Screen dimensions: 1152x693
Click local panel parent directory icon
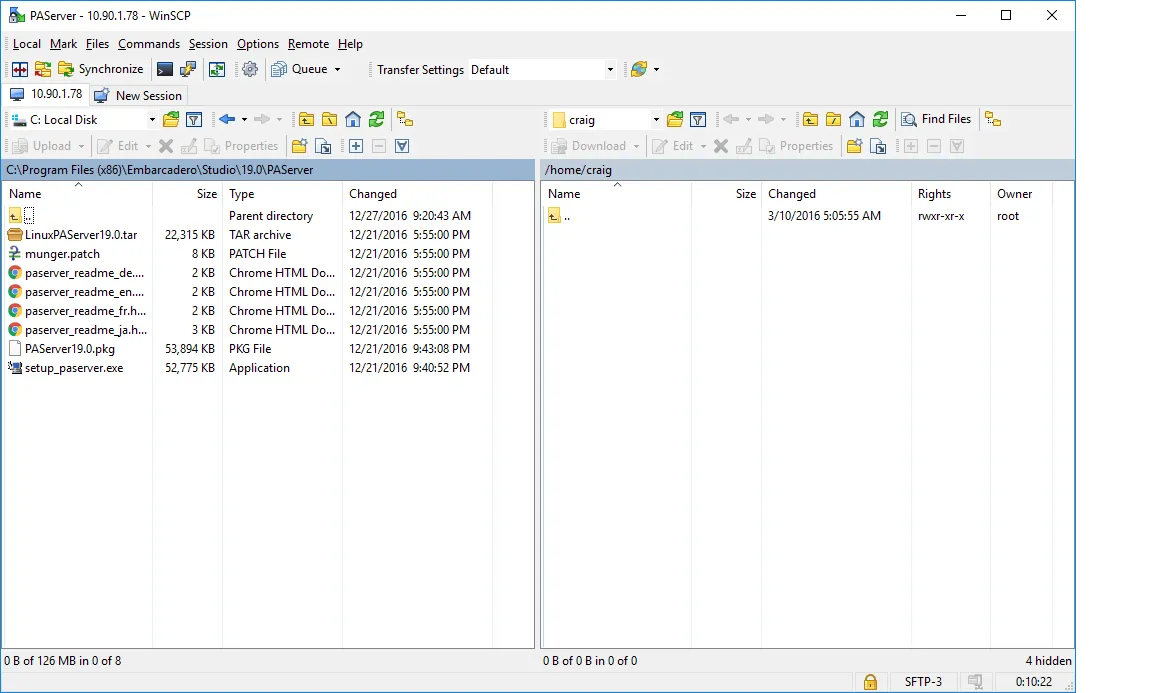click(306, 119)
